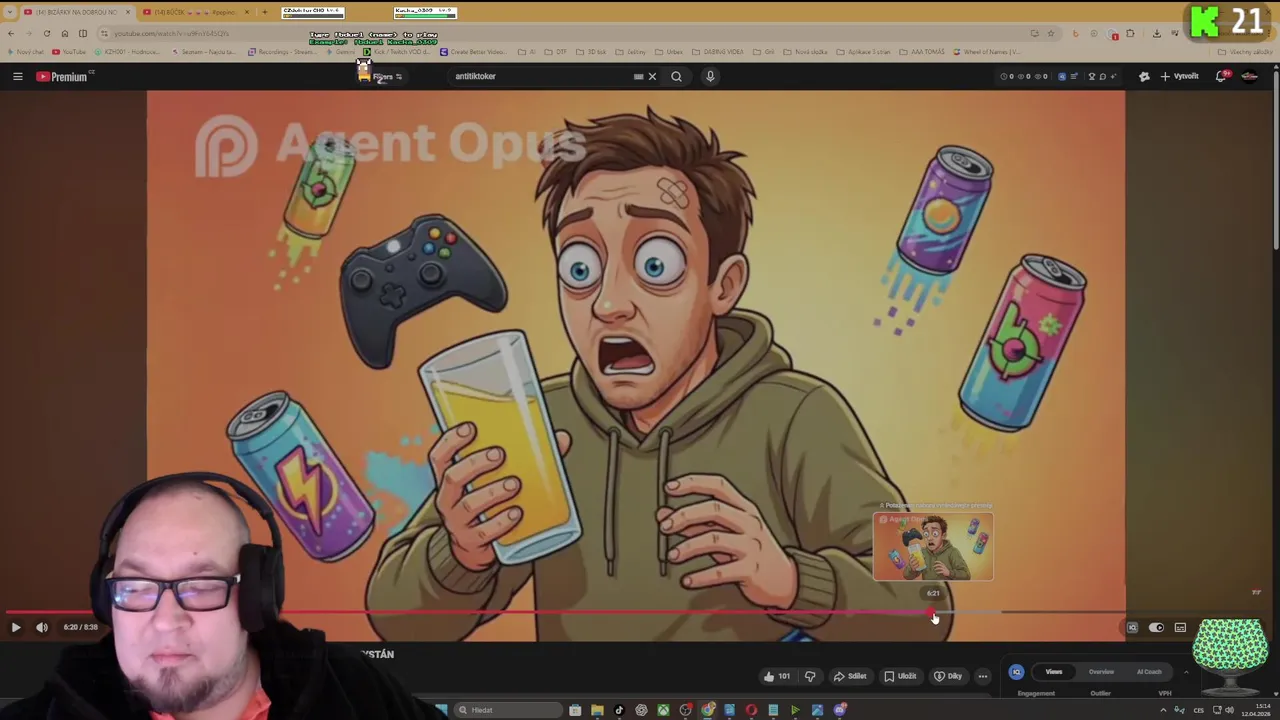1280x720 pixels.
Task: Go to YouTube Premium home logo
Action: click(62, 76)
